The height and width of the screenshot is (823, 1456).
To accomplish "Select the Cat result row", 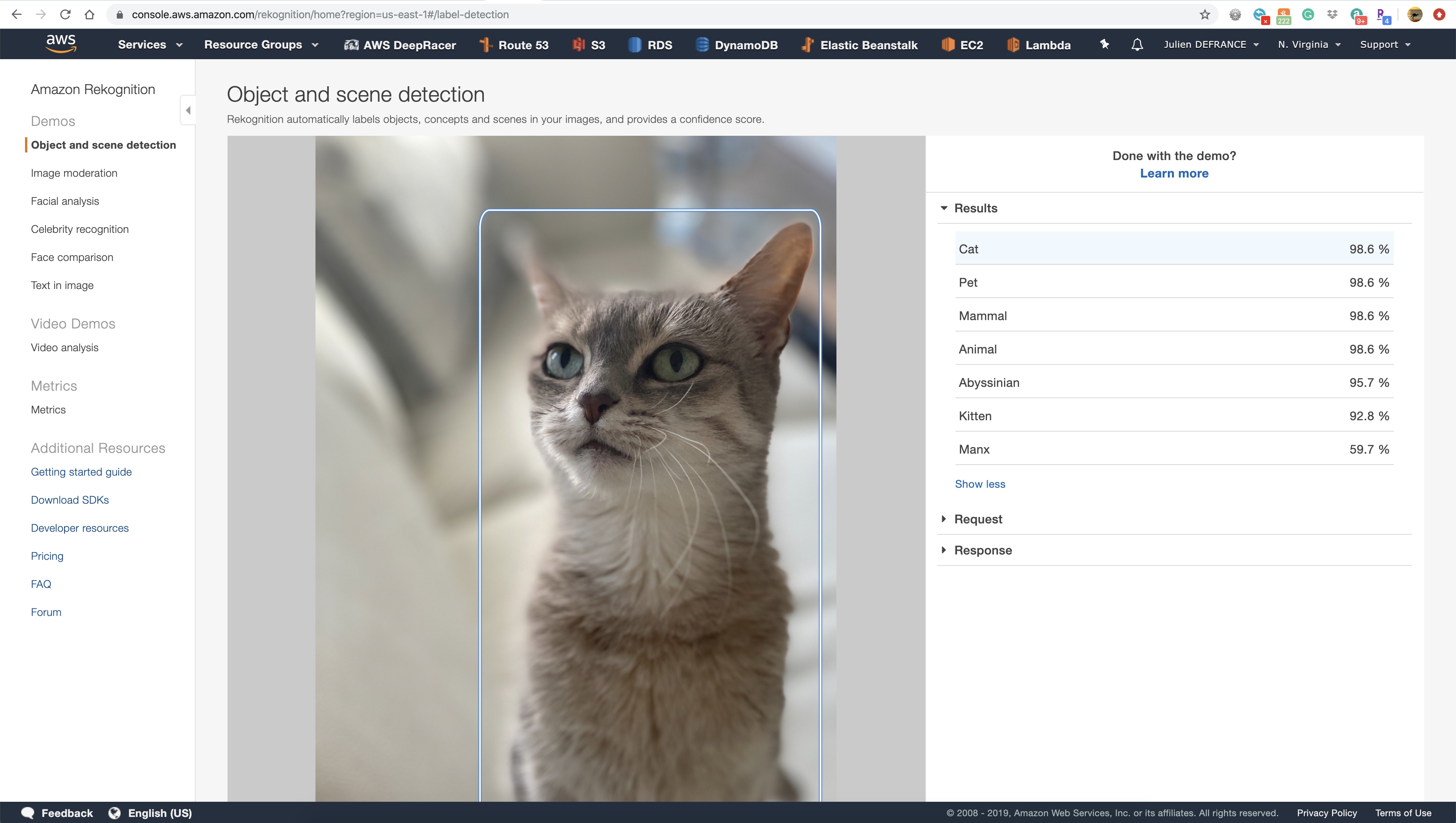I will pyautogui.click(x=1174, y=249).
